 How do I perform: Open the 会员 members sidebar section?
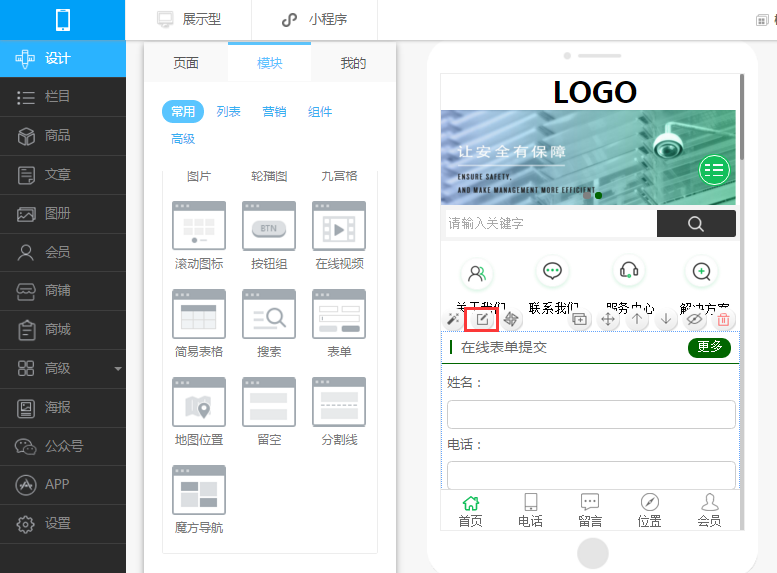click(x=63, y=252)
